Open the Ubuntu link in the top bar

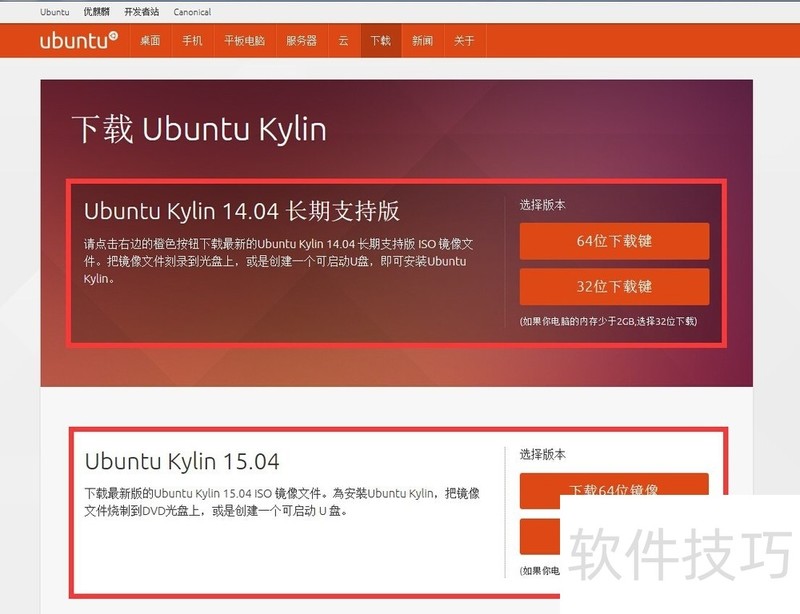pyautogui.click(x=55, y=12)
